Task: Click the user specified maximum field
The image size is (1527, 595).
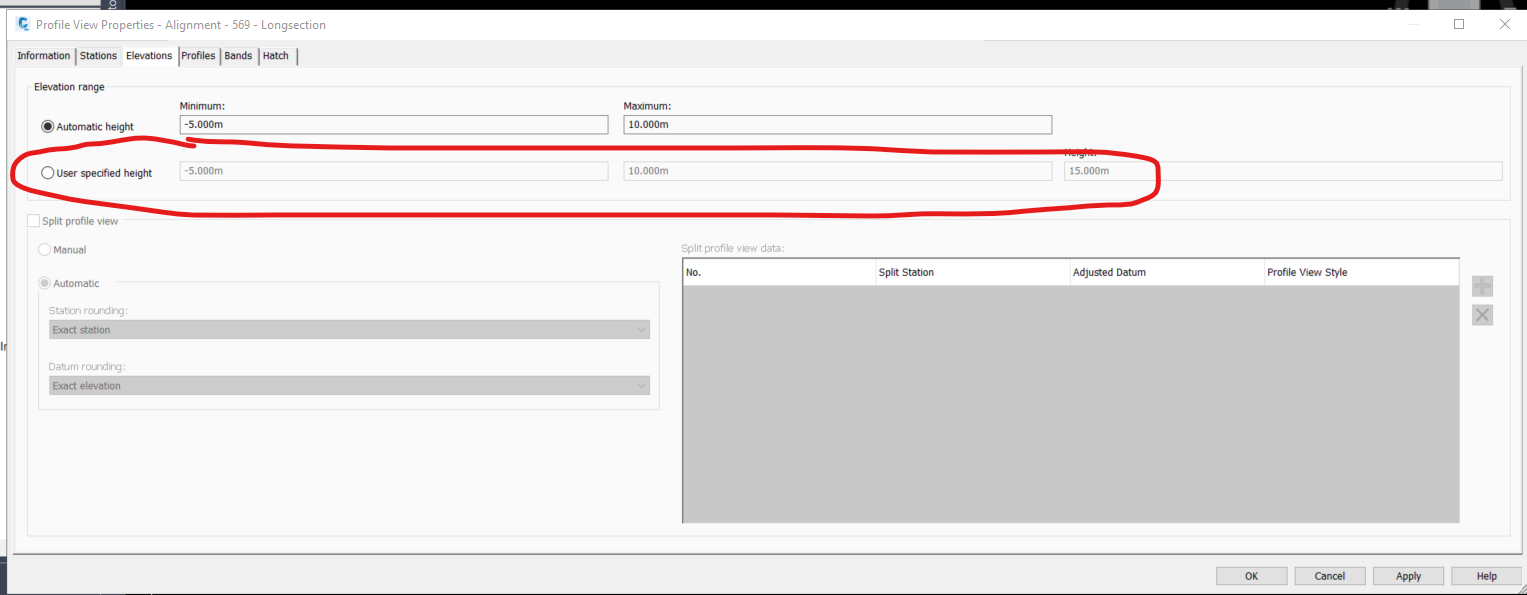Action: 837,171
